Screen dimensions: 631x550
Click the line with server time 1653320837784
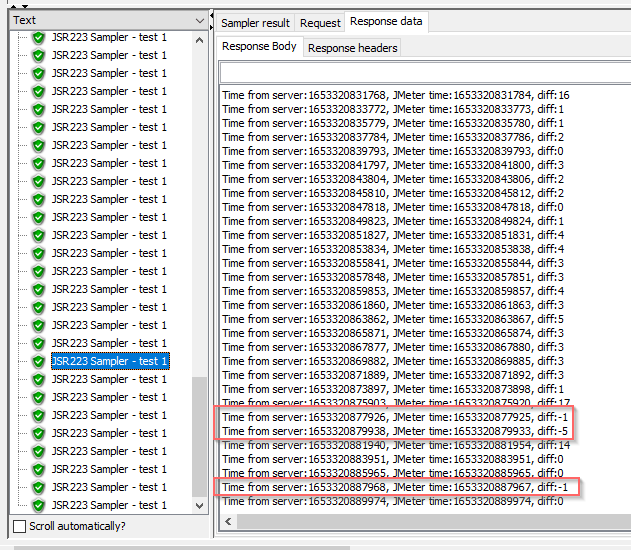[x=393, y=137]
